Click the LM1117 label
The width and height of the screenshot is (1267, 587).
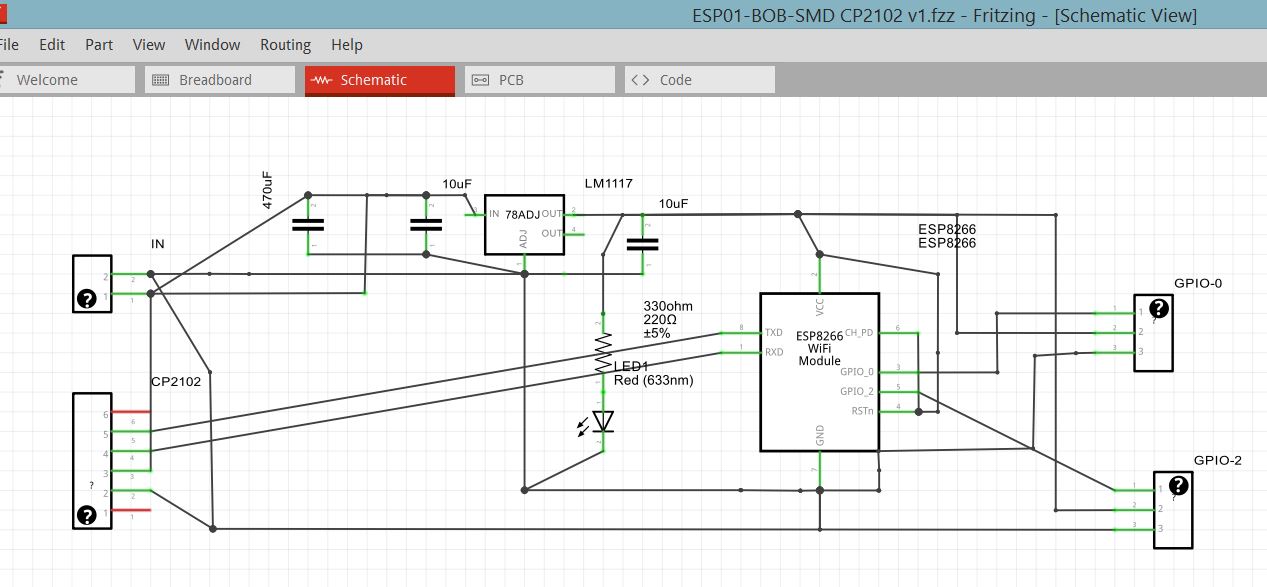pos(609,184)
